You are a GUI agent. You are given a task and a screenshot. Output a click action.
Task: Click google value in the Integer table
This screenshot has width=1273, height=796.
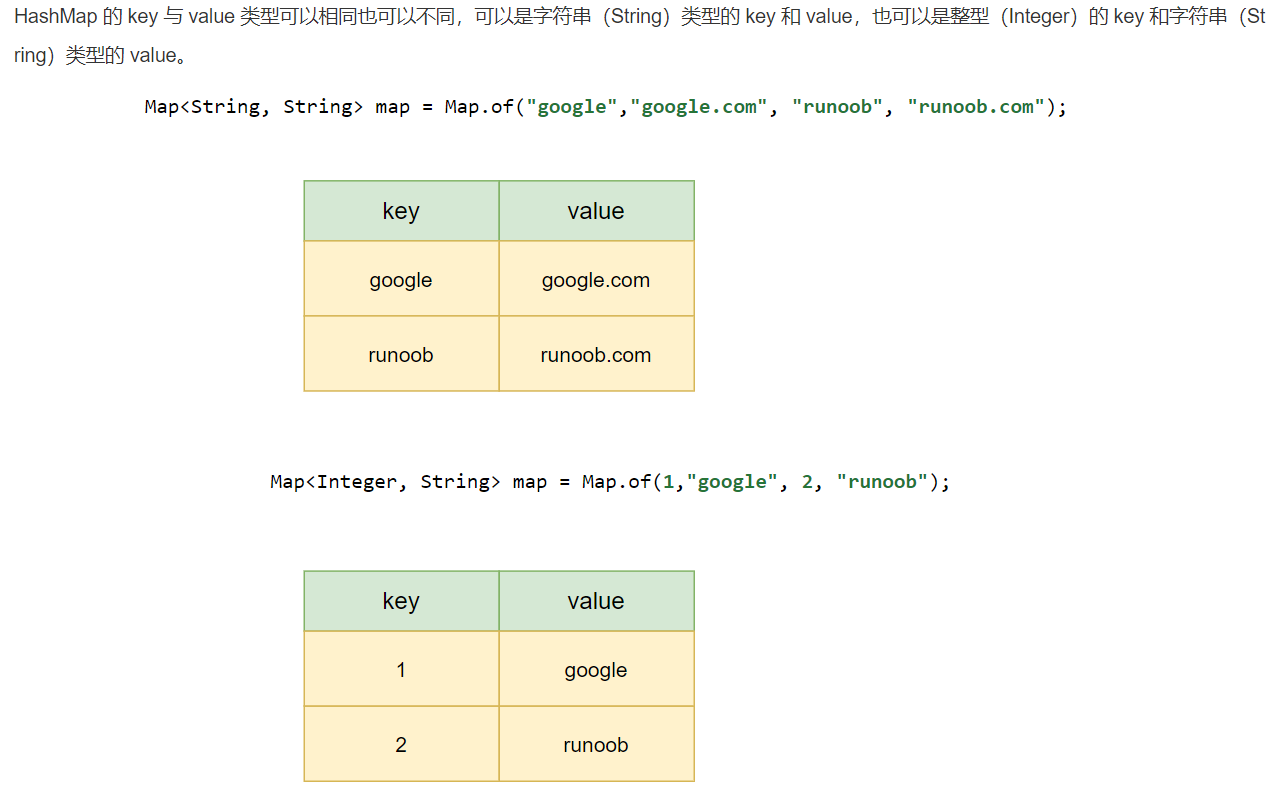click(596, 669)
